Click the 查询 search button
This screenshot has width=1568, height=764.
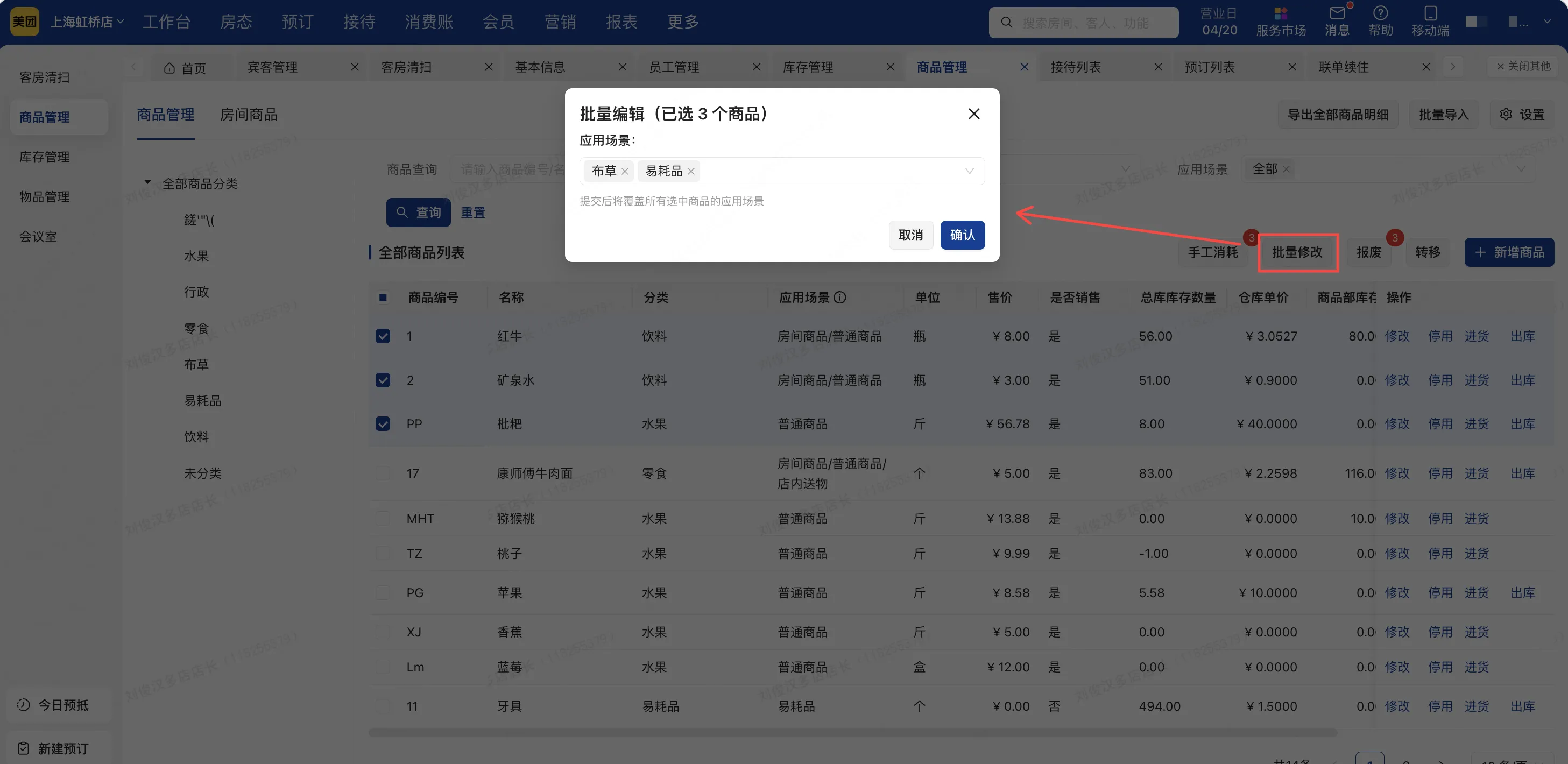click(x=418, y=213)
